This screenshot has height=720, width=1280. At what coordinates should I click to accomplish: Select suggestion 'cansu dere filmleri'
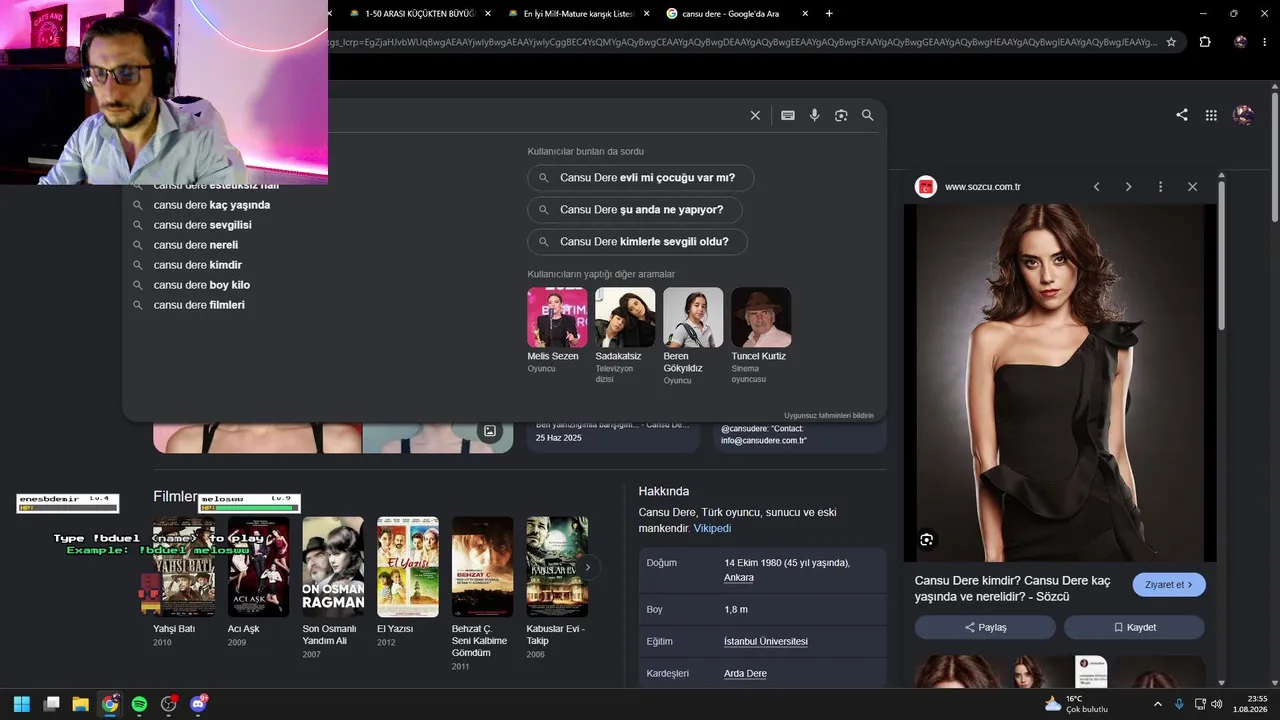click(199, 305)
